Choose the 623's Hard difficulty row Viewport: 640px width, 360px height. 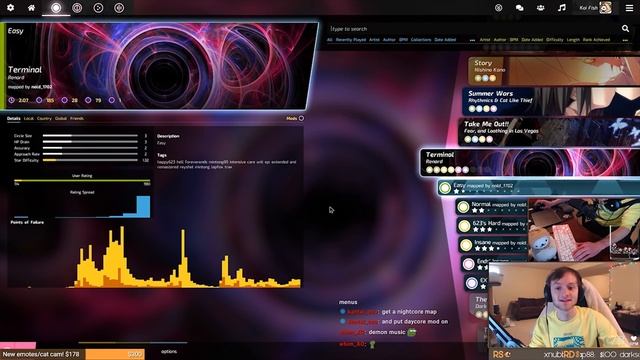(x=492, y=226)
